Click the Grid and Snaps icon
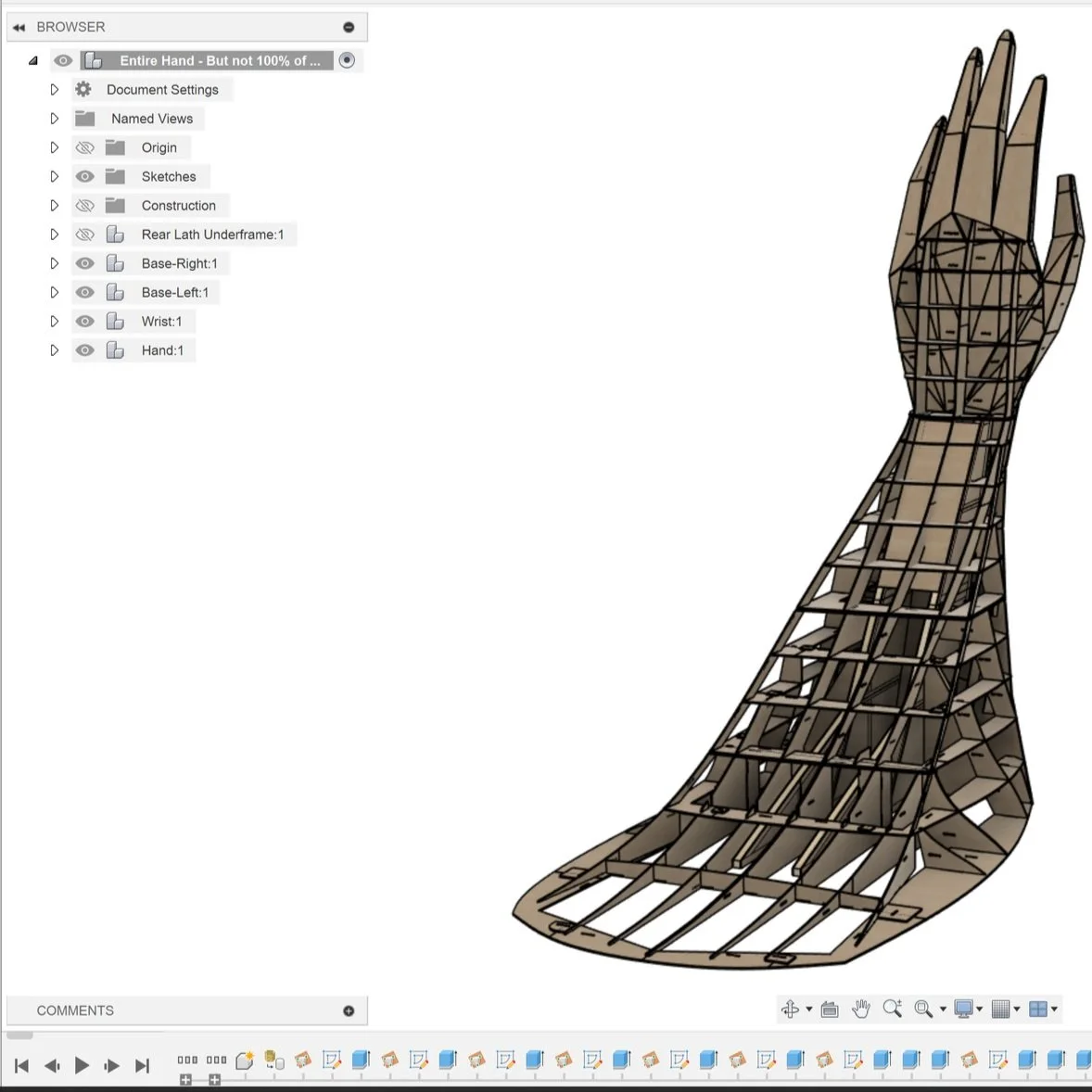This screenshot has height=1092, width=1092. [x=1001, y=1009]
